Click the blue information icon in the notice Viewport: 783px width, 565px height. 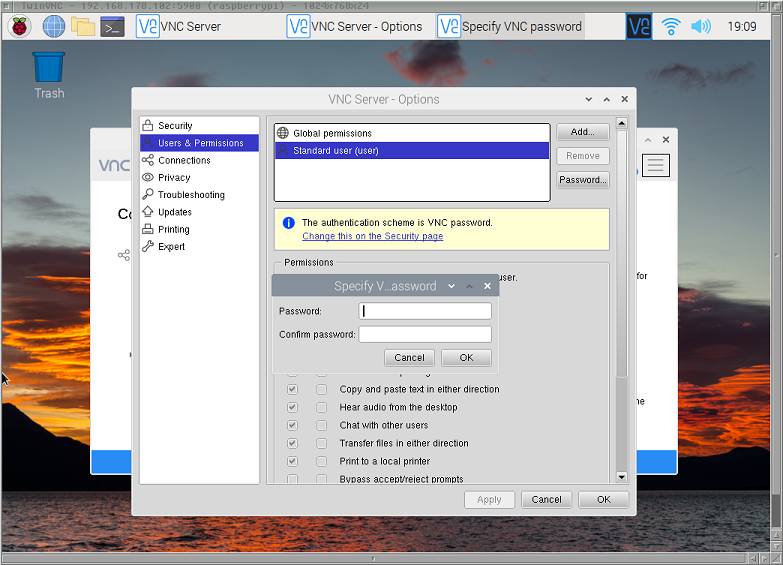289,223
